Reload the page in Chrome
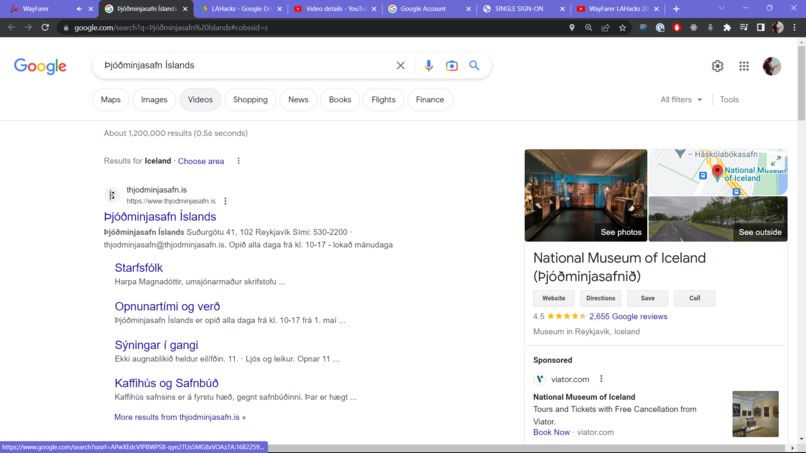Image resolution: width=806 pixels, height=453 pixels. coord(45,28)
